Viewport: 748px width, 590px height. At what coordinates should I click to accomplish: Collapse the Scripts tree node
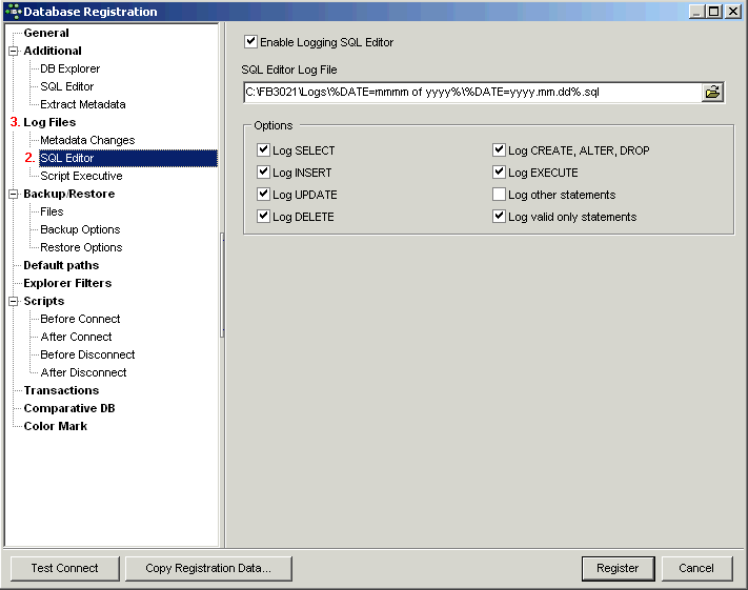[x=13, y=301]
